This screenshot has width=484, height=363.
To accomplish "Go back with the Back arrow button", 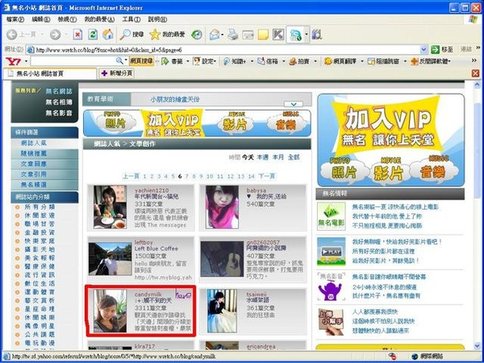I will (x=12, y=34).
